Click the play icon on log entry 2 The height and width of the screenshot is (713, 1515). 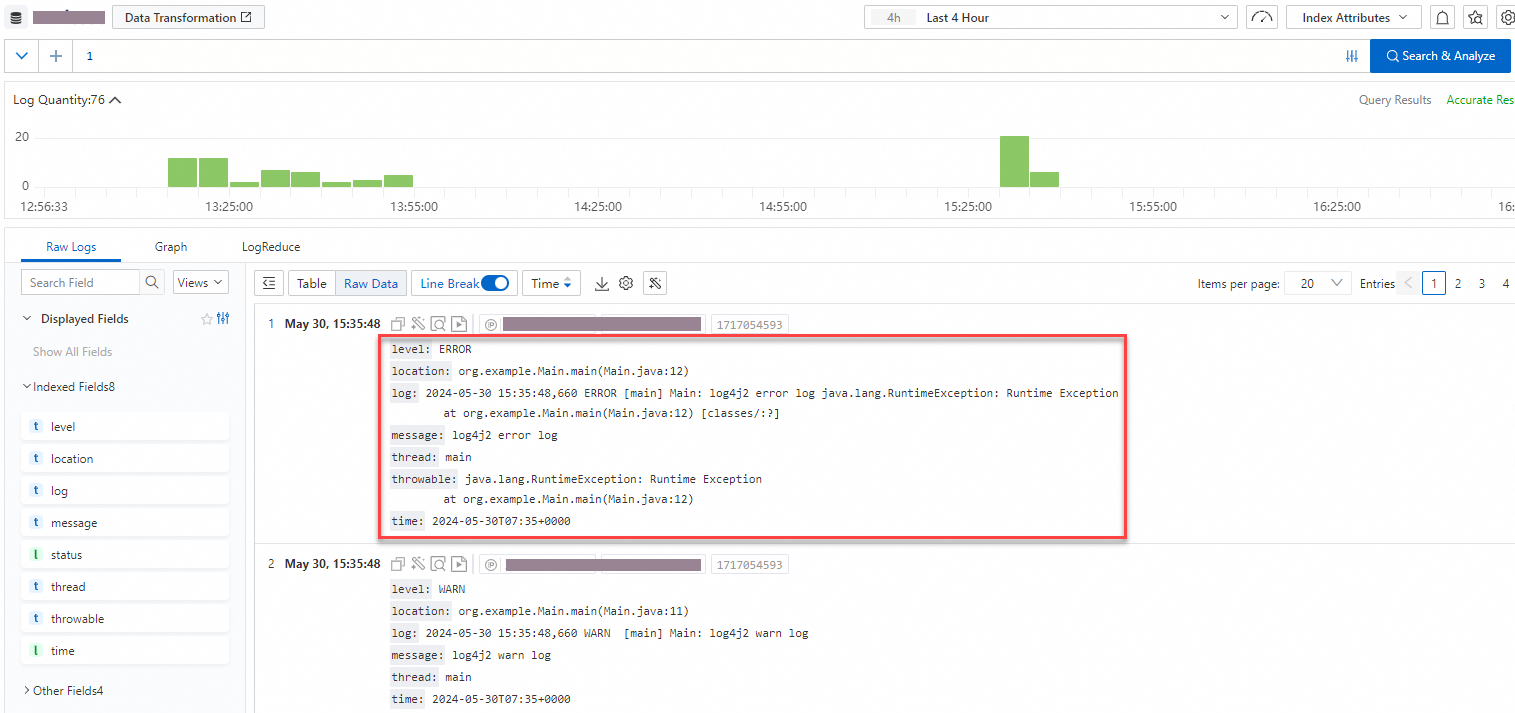(458, 564)
